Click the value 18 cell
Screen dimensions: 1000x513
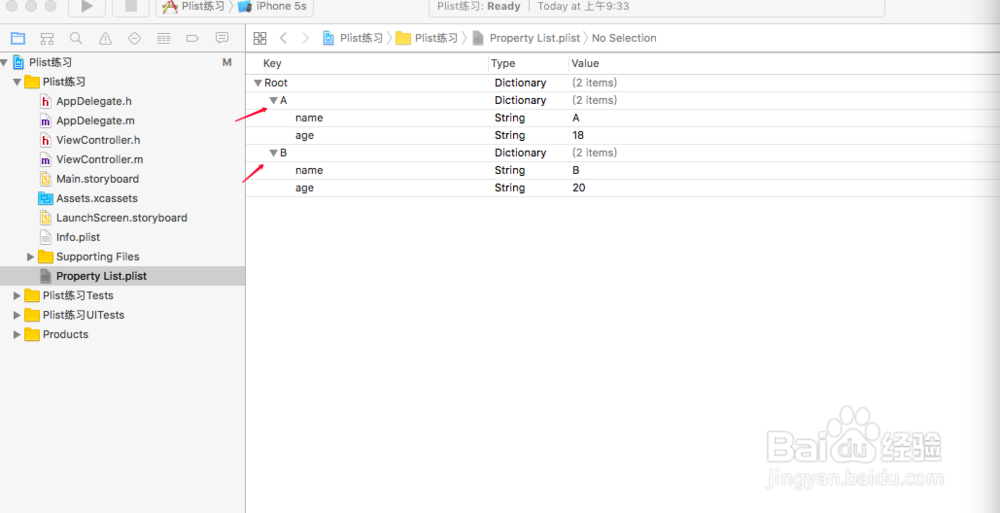tap(578, 135)
